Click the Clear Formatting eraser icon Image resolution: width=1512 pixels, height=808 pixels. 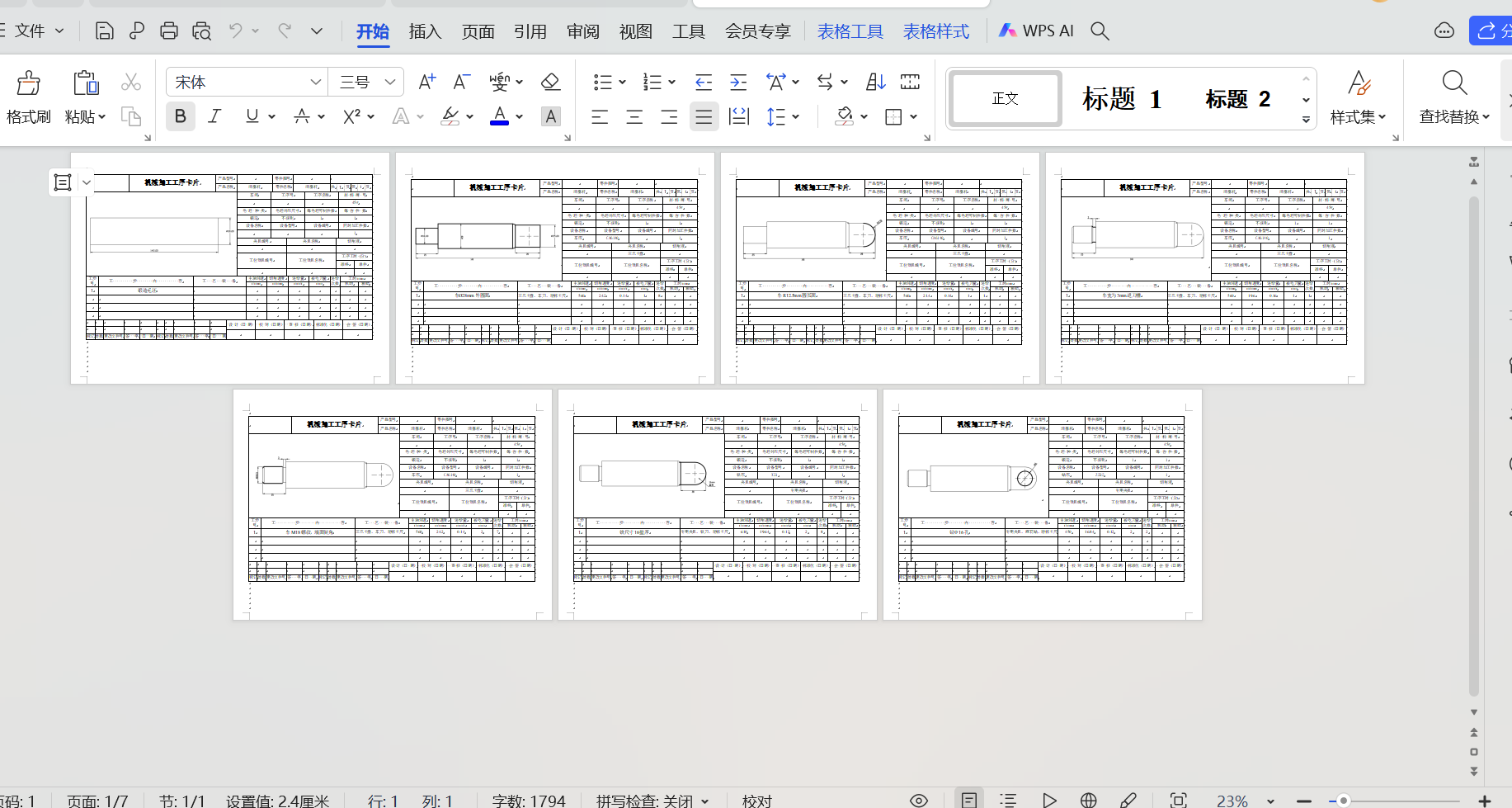tap(550, 82)
